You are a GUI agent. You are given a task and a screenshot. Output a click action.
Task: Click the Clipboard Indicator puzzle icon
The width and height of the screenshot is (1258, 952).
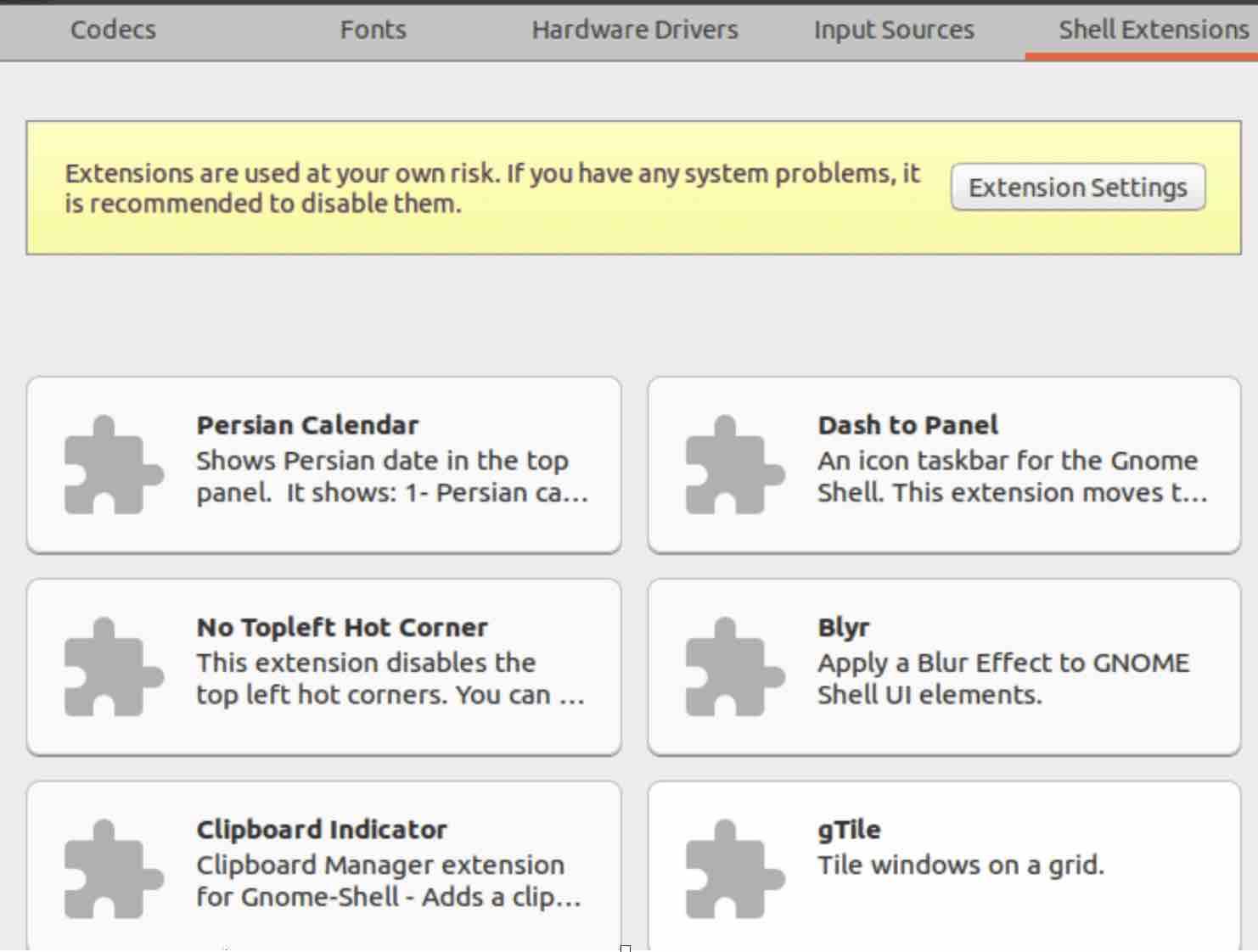114,869
